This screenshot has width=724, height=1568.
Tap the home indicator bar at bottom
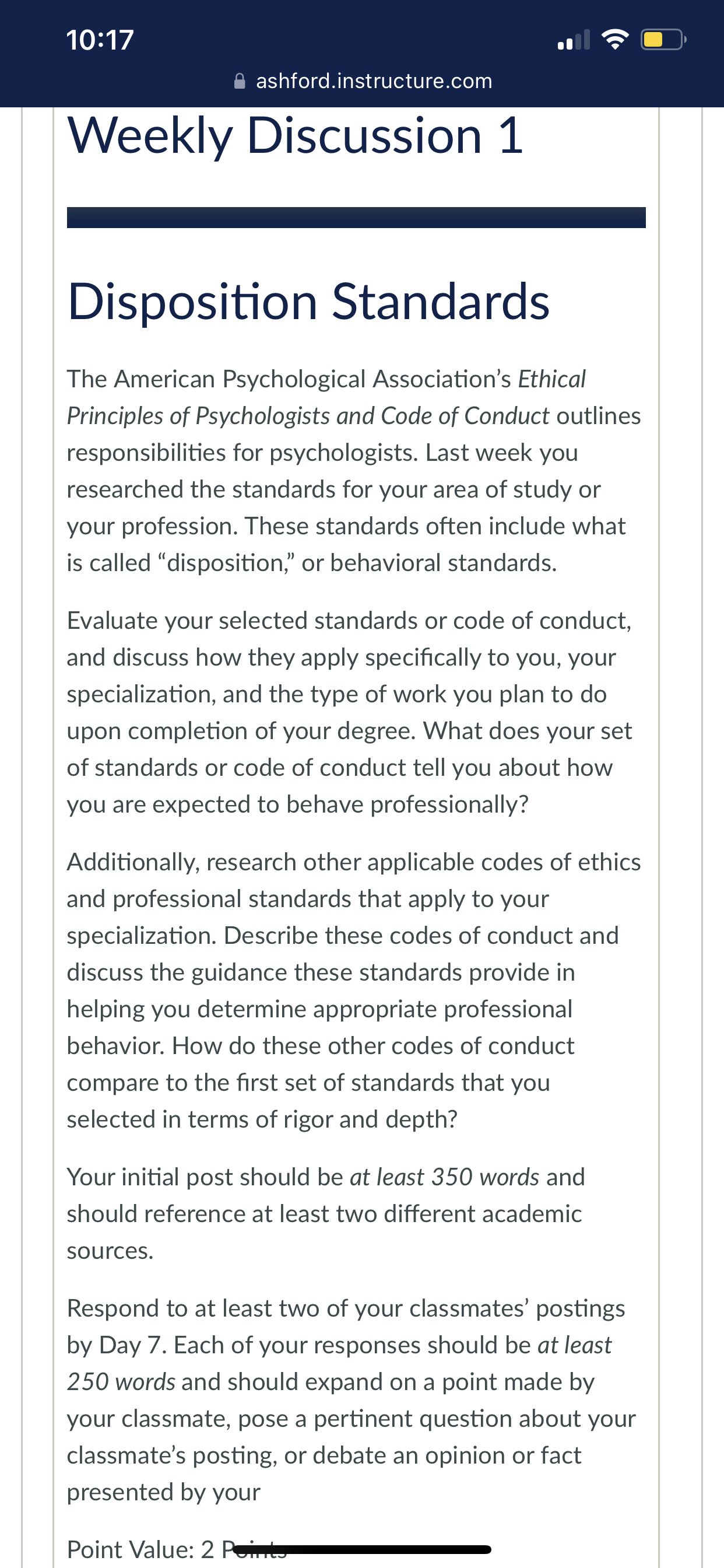(362, 1549)
